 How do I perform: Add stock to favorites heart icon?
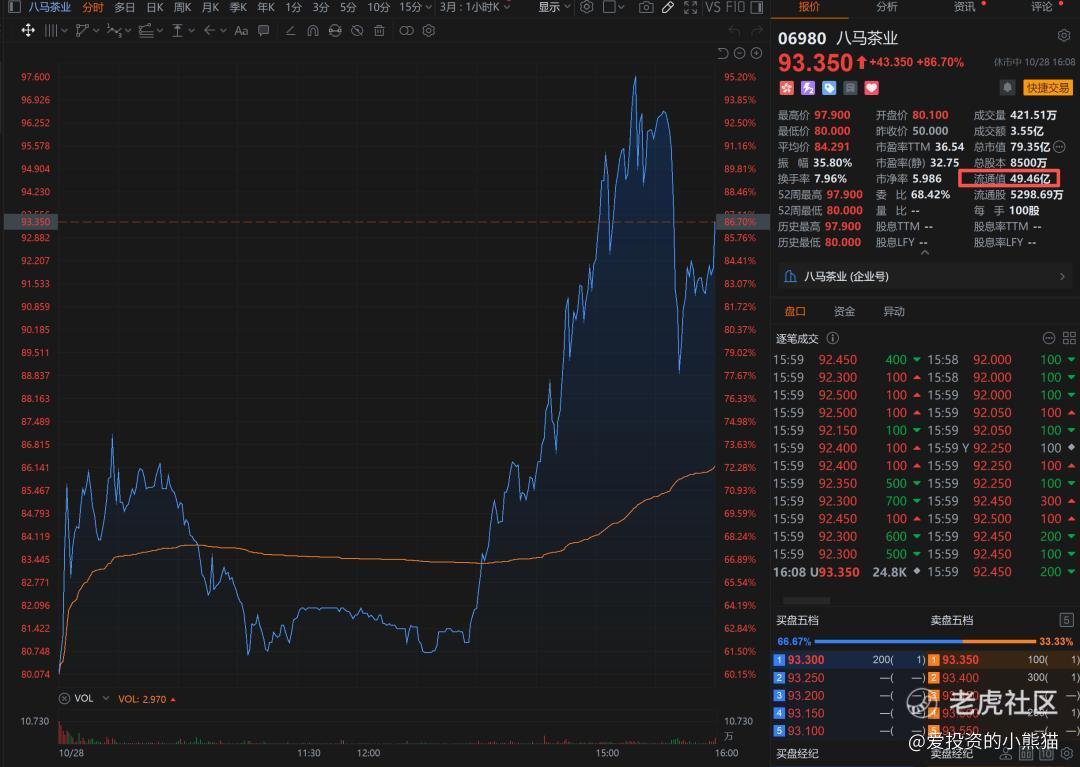871,88
